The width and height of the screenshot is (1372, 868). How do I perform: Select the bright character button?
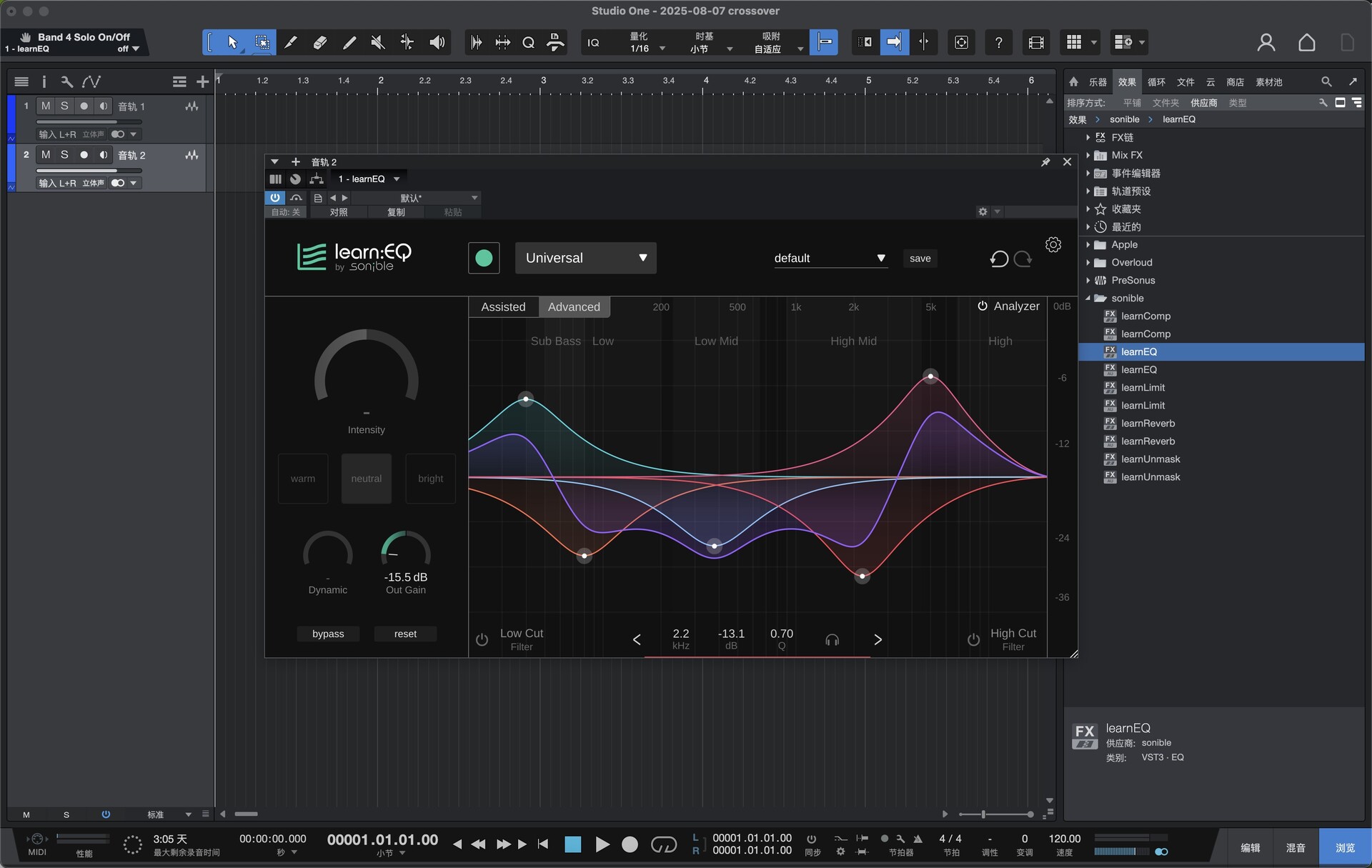coord(430,479)
